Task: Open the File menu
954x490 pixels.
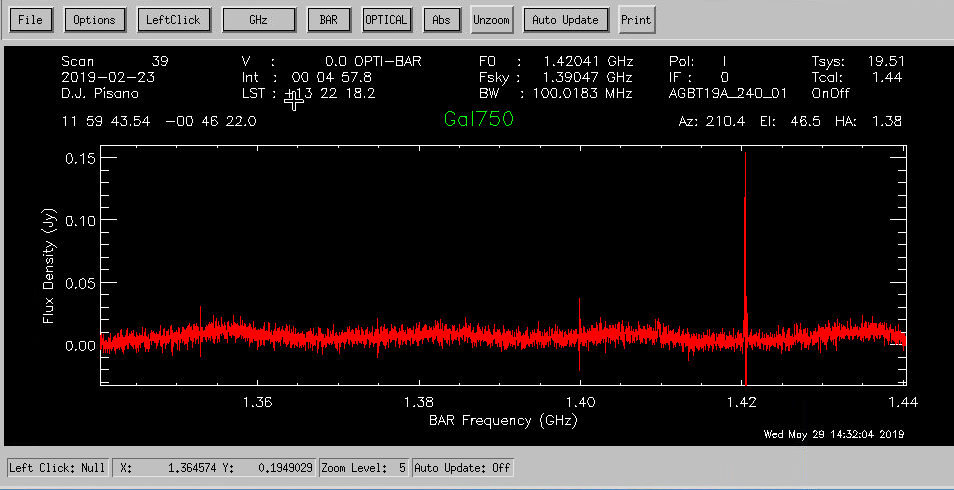Action: coord(30,19)
